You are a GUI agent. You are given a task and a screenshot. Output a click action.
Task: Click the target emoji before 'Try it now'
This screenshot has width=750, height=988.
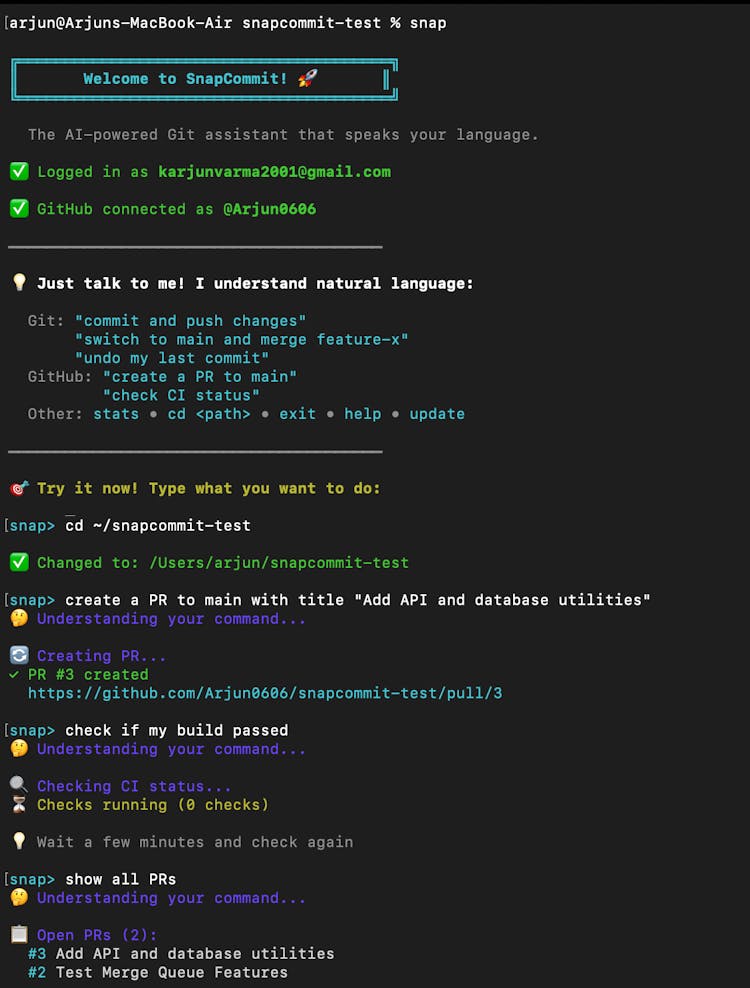(19, 488)
